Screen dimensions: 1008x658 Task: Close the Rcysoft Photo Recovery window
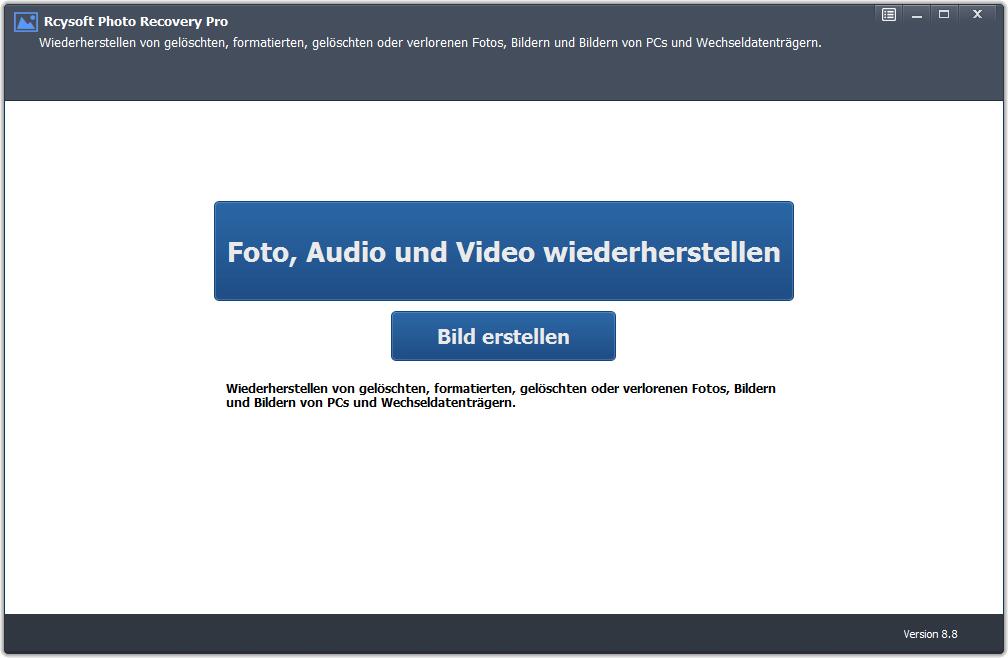click(978, 15)
